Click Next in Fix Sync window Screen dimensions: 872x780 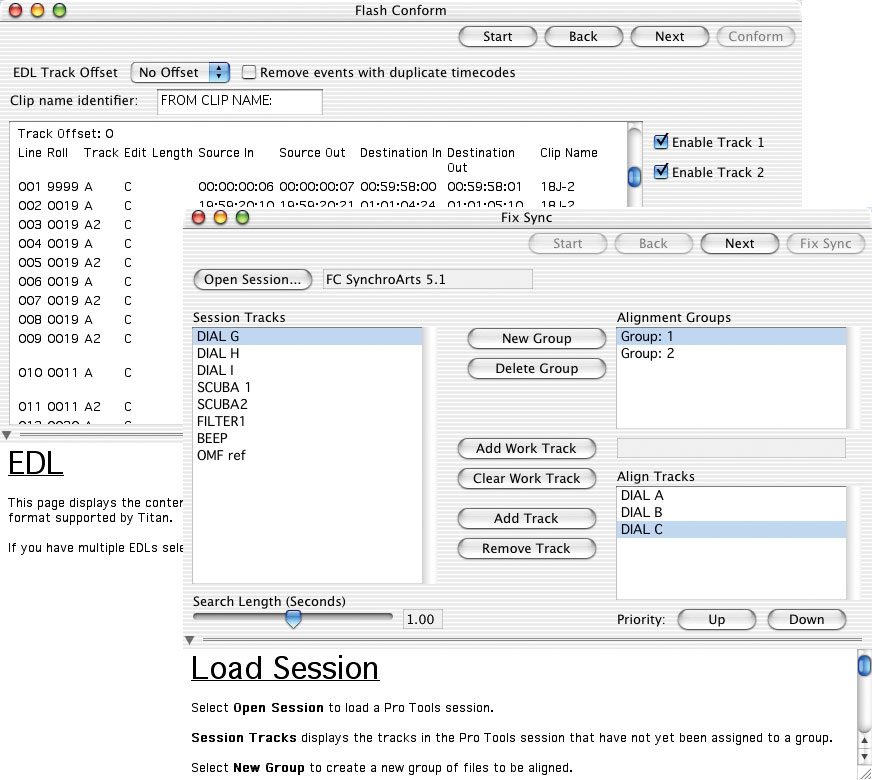(739, 243)
